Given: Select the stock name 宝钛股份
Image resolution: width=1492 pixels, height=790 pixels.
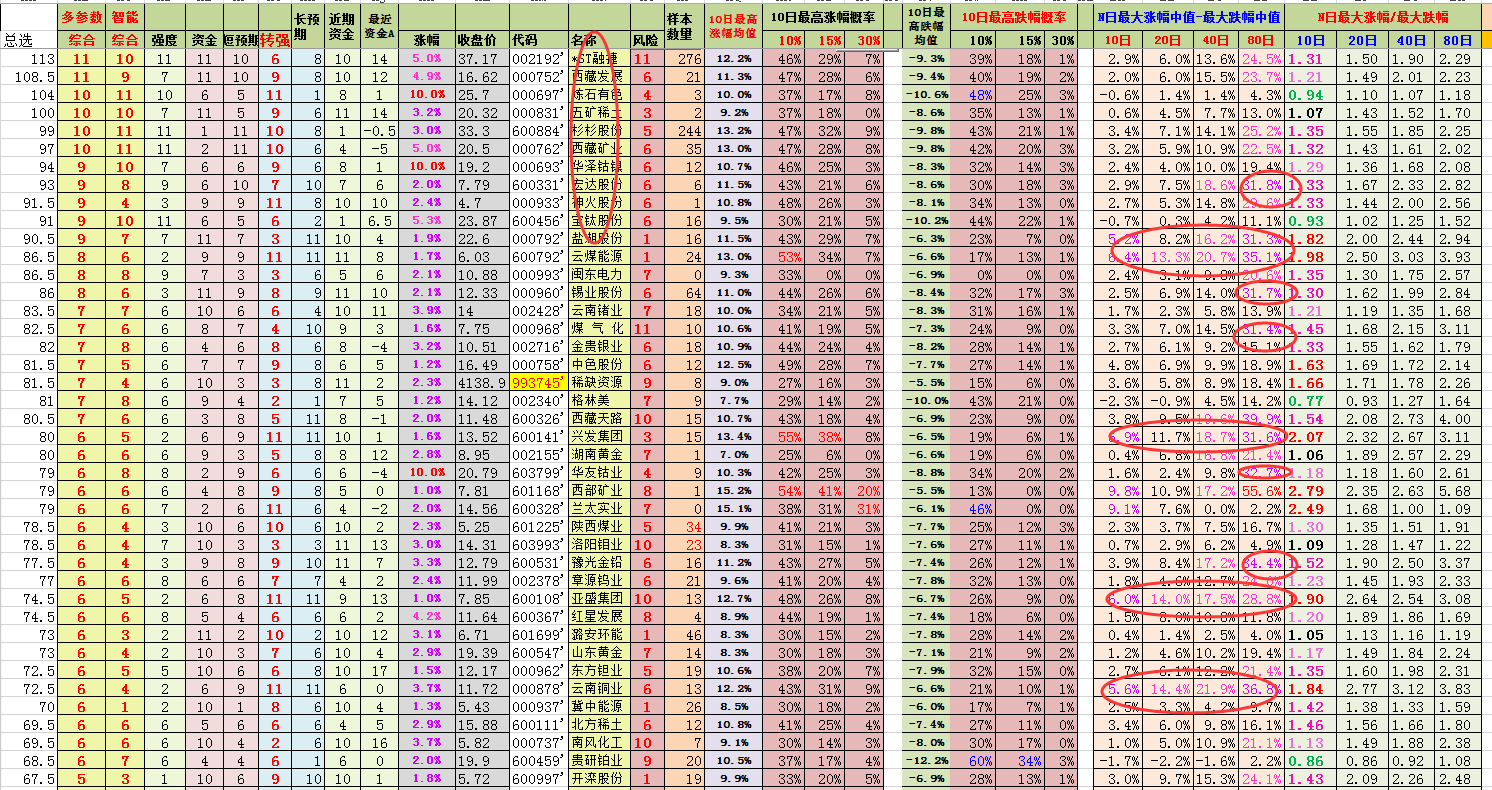Looking at the screenshot, I should (598, 221).
